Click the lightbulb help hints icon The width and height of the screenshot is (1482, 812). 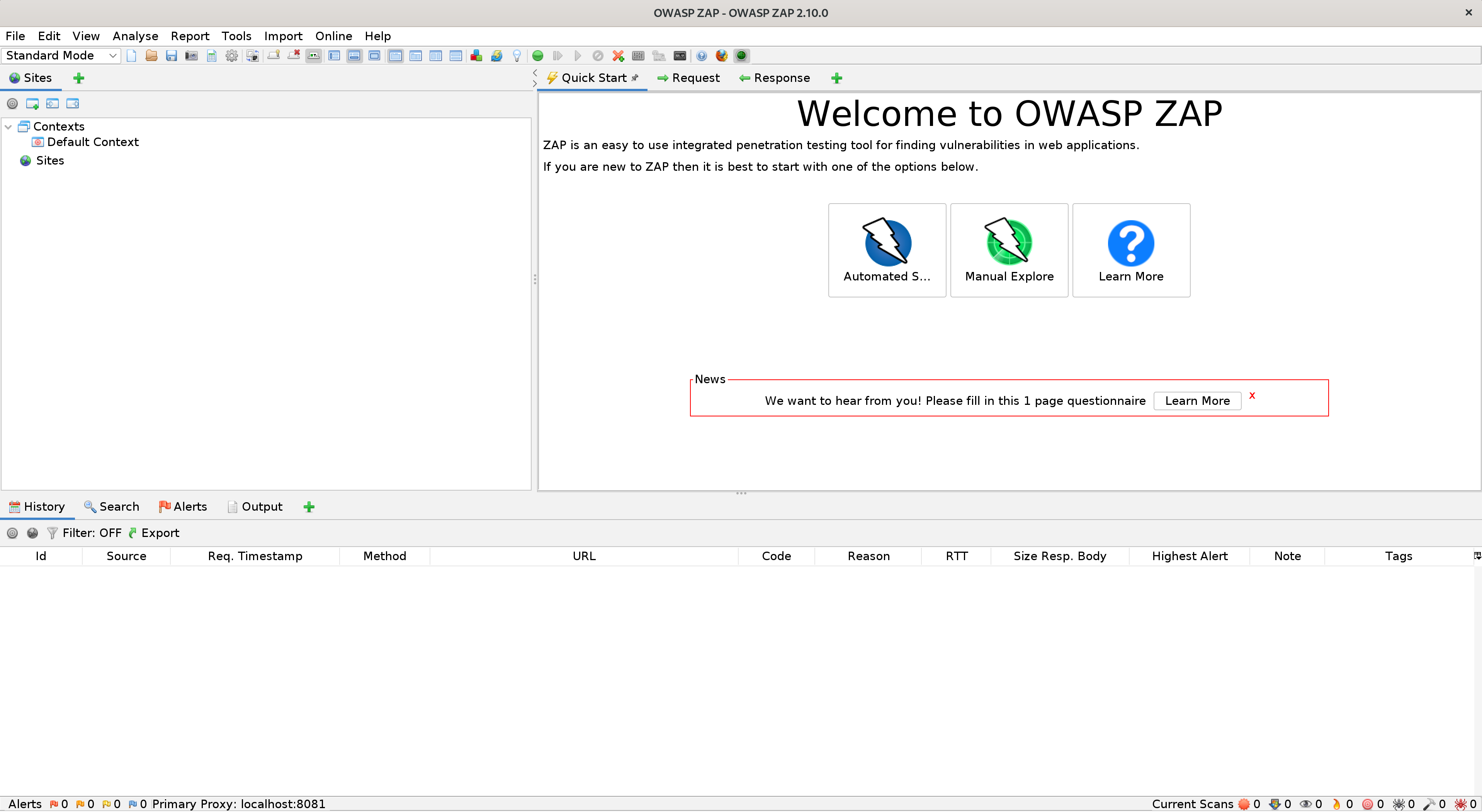[x=517, y=56]
